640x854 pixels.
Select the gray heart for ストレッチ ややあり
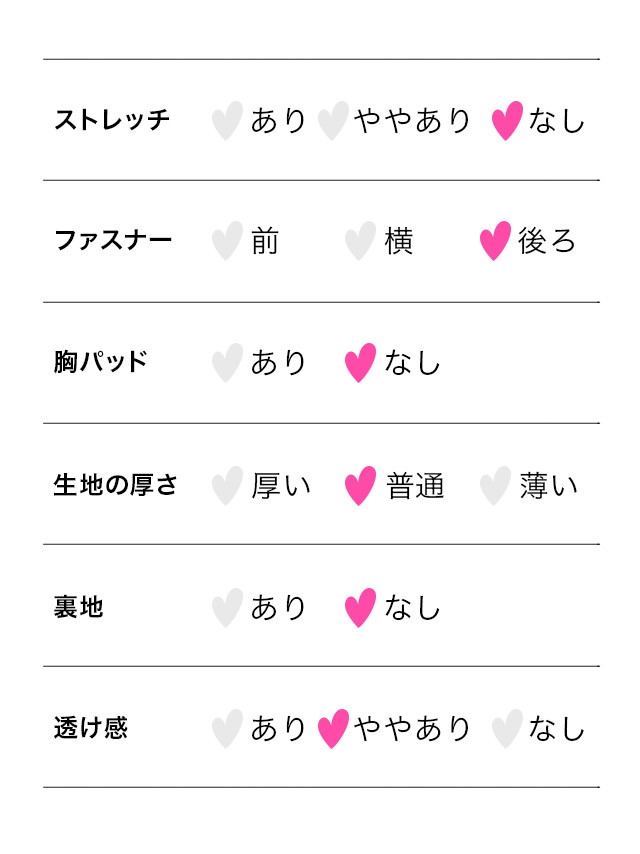click(332, 121)
